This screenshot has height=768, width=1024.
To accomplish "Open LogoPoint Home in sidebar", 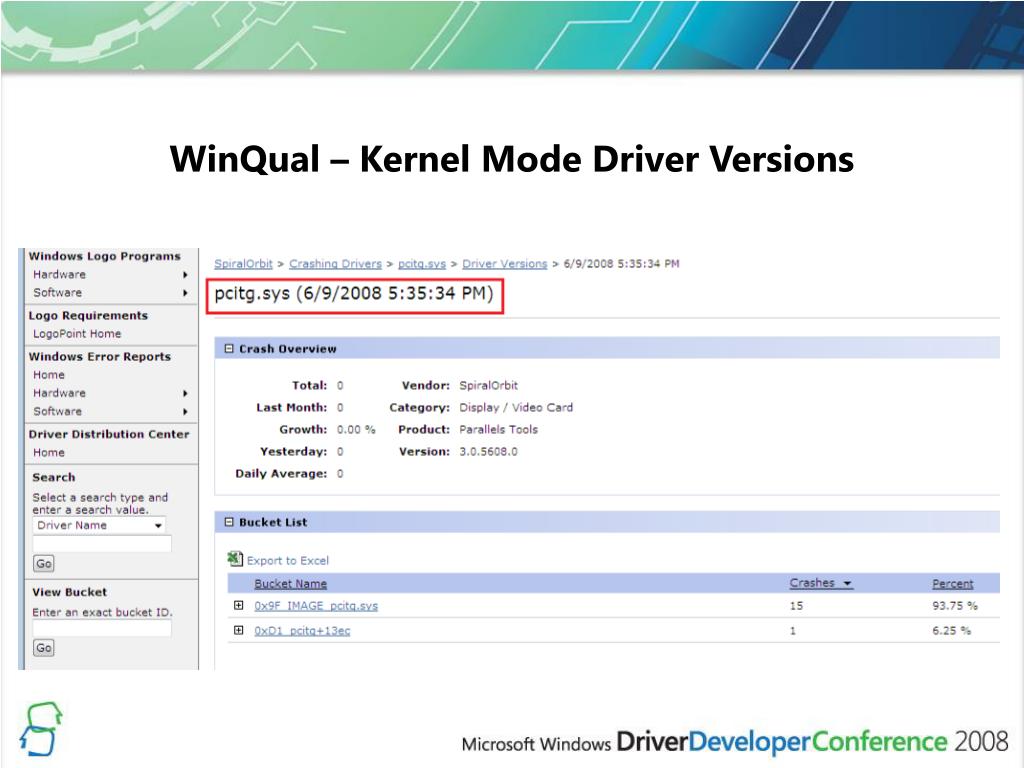I will [77, 334].
